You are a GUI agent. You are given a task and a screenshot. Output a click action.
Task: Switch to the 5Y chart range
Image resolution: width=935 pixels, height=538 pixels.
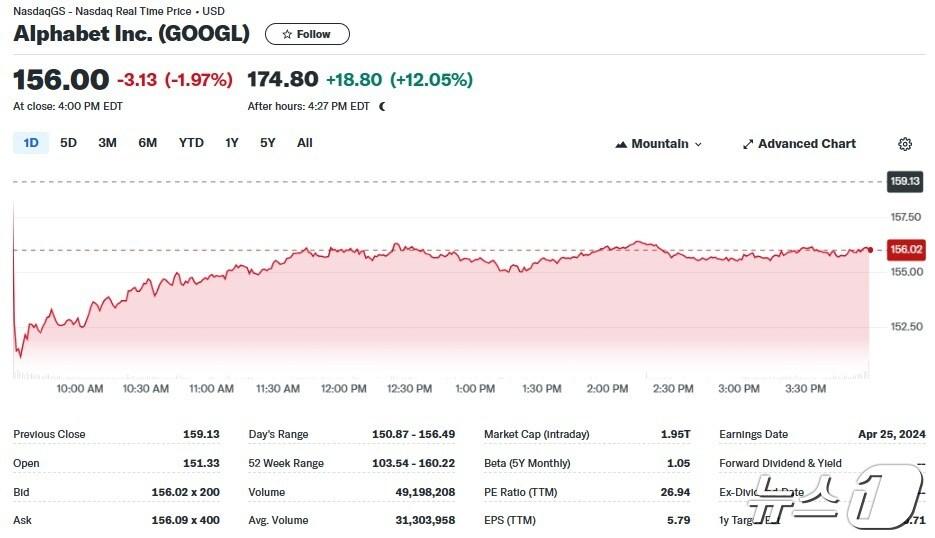(268, 143)
